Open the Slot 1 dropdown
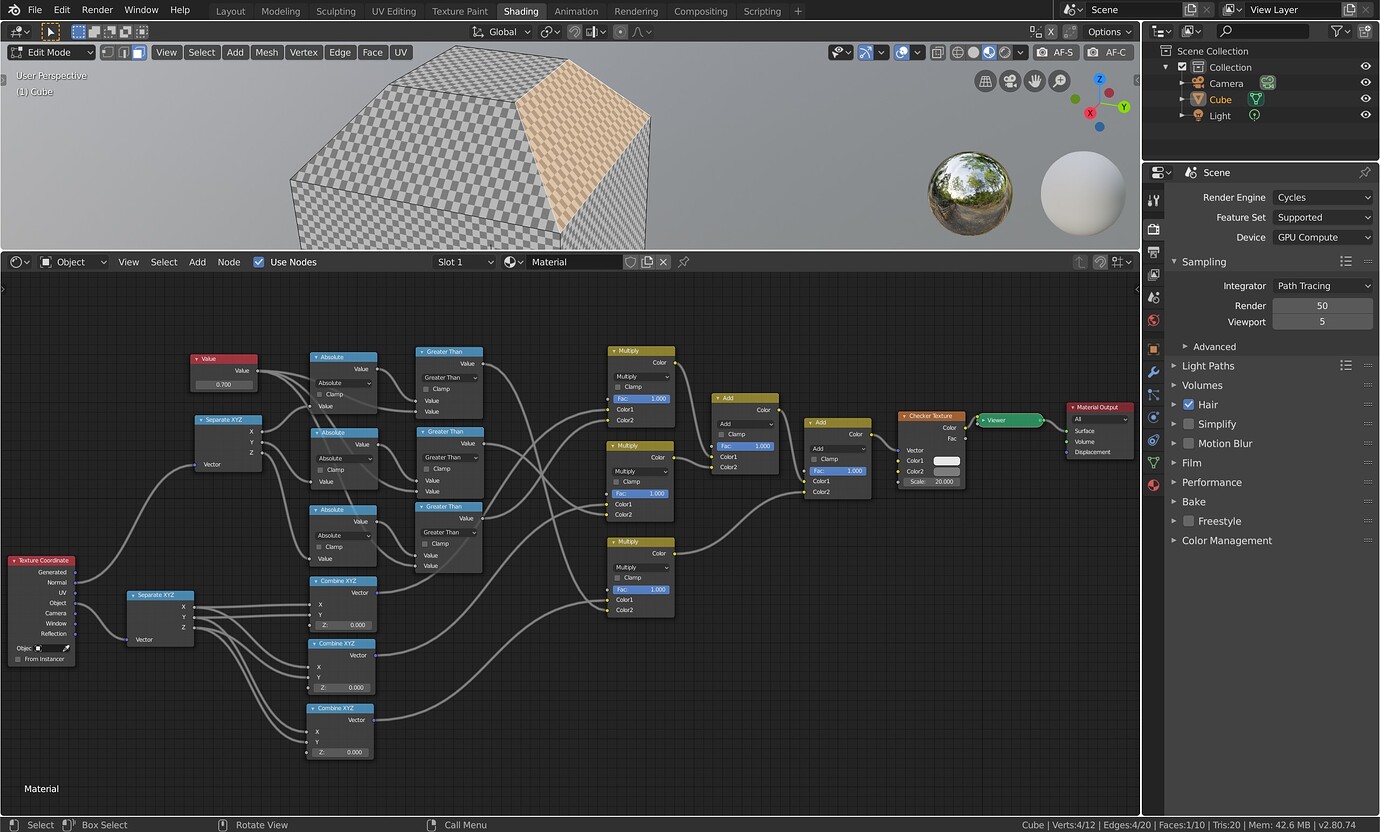 tap(464, 262)
